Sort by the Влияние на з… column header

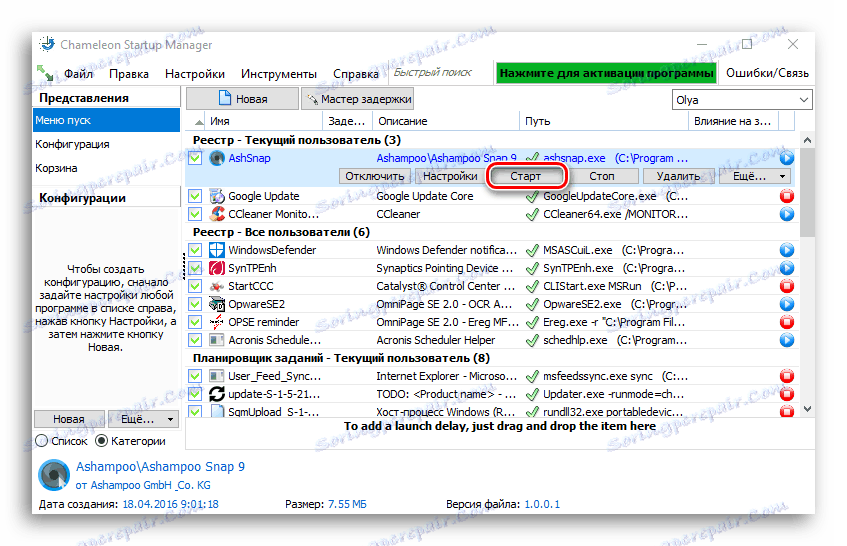click(734, 121)
